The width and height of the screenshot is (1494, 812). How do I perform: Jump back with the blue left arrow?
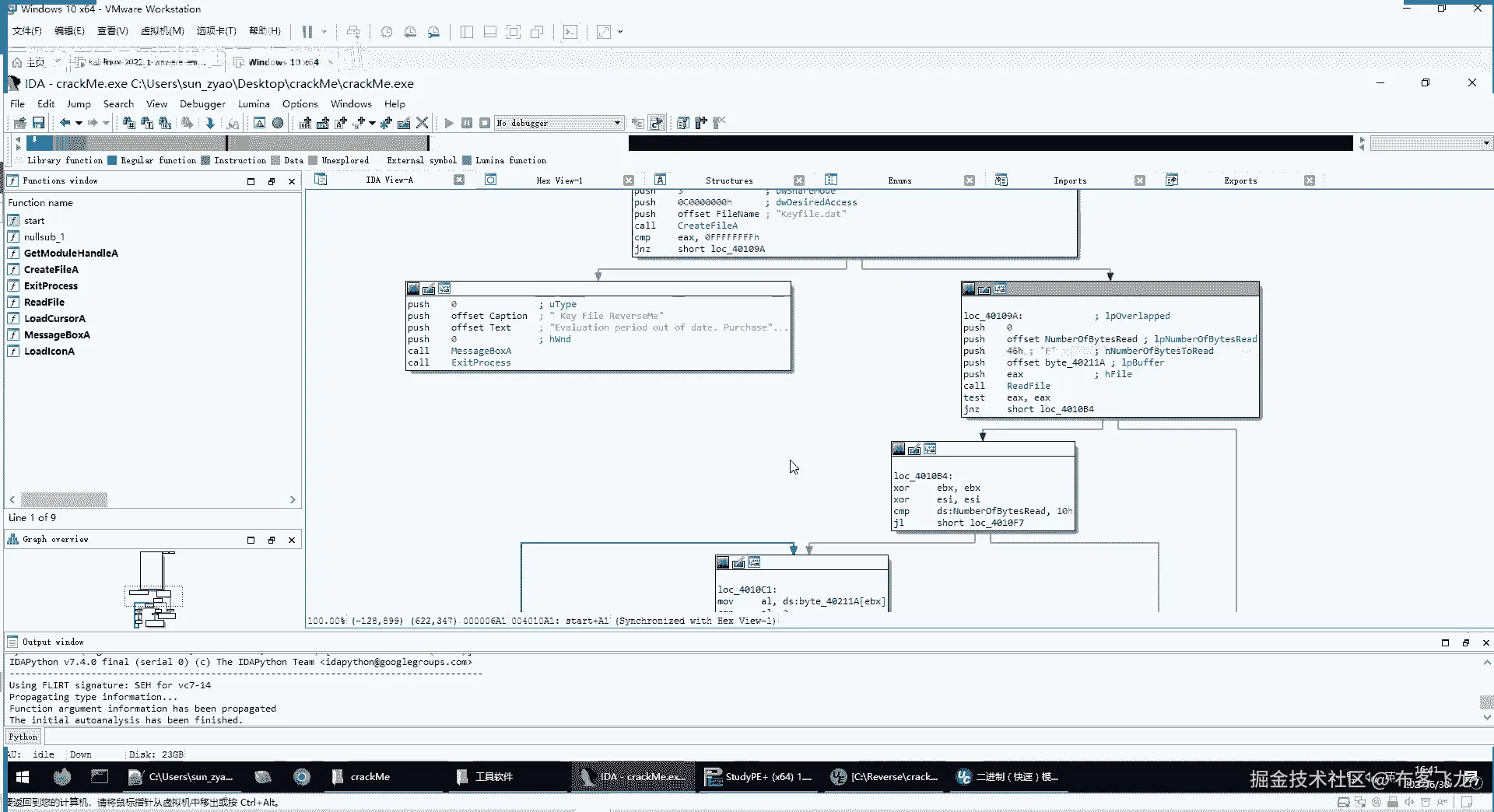tap(65, 123)
